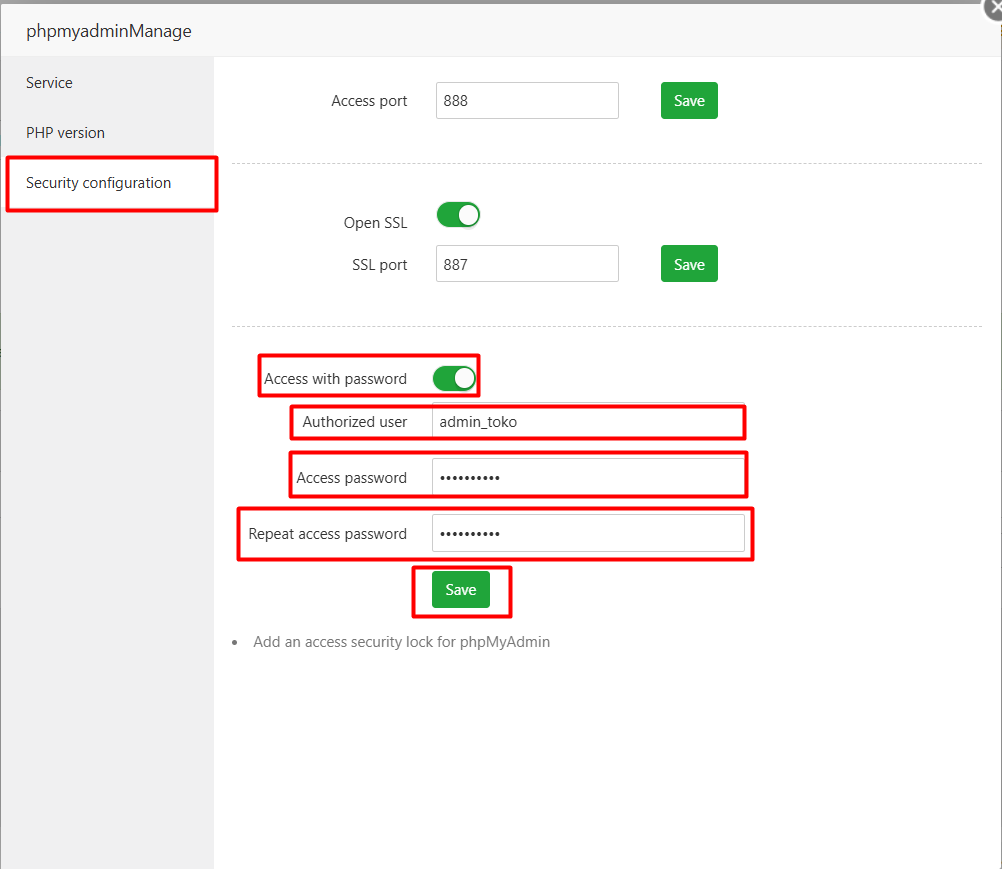This screenshot has width=1002, height=869.
Task: Switch to the Service section
Action: pos(49,83)
